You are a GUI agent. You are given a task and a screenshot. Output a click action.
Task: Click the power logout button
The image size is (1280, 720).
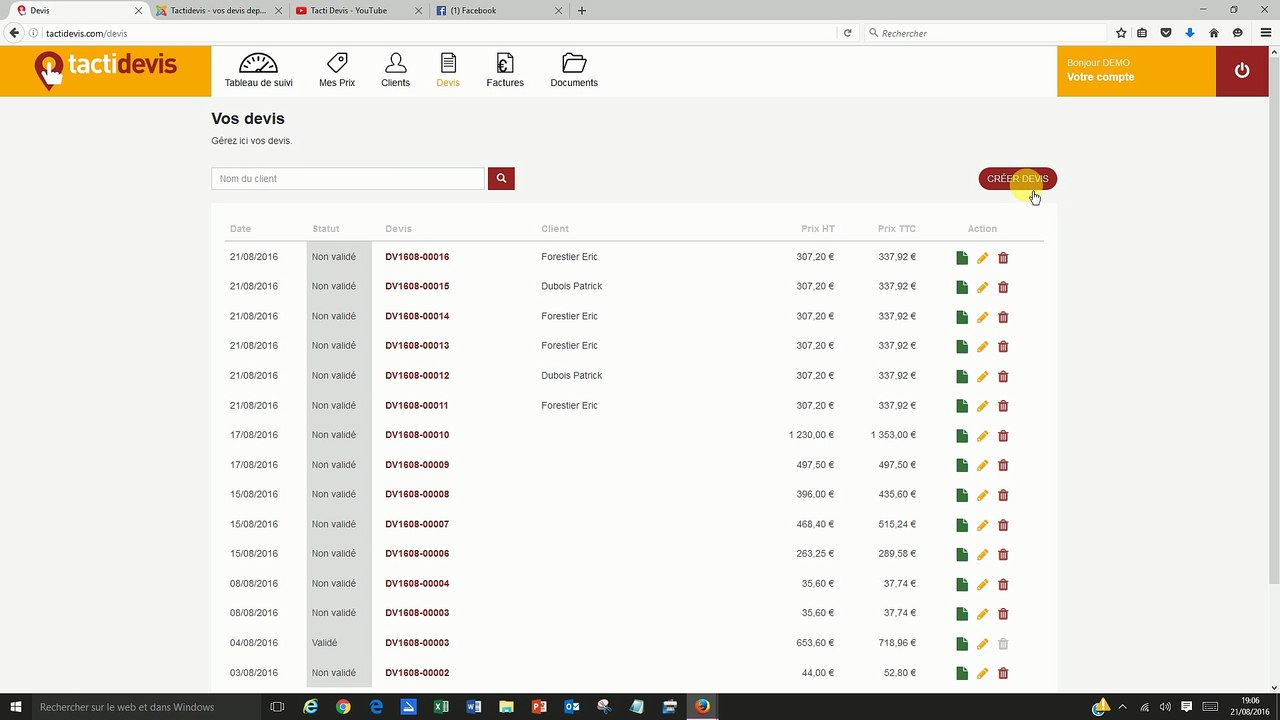tap(1242, 70)
